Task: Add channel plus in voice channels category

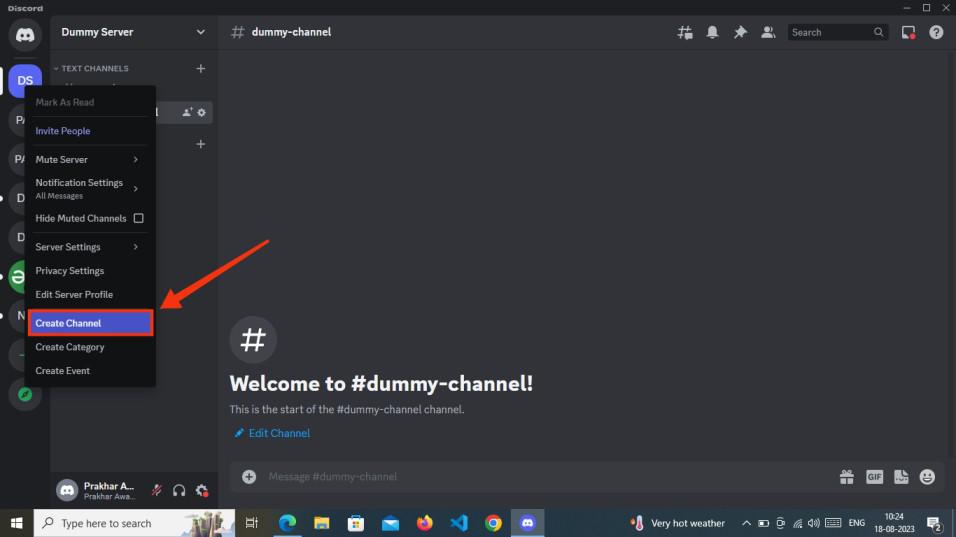Action: click(201, 144)
